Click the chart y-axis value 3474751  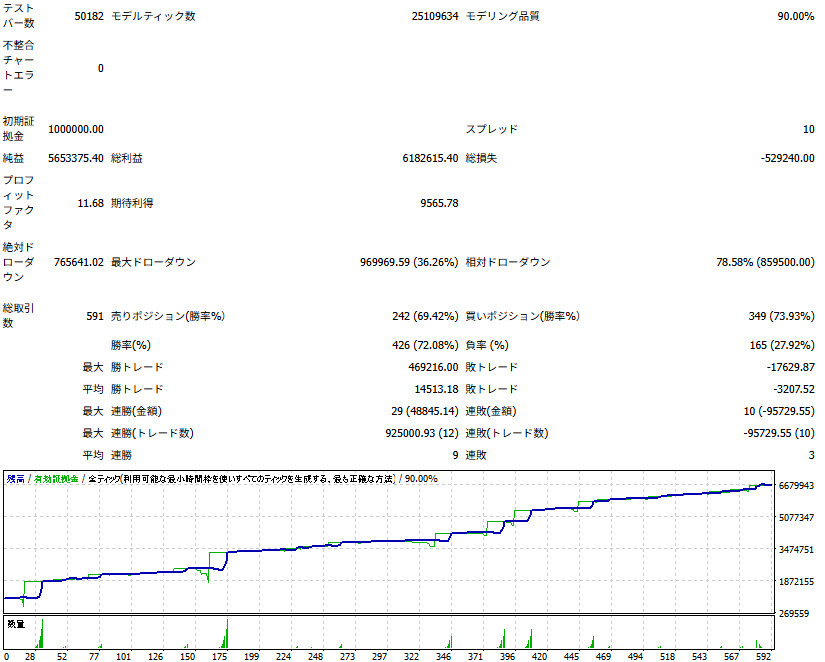coord(796,550)
